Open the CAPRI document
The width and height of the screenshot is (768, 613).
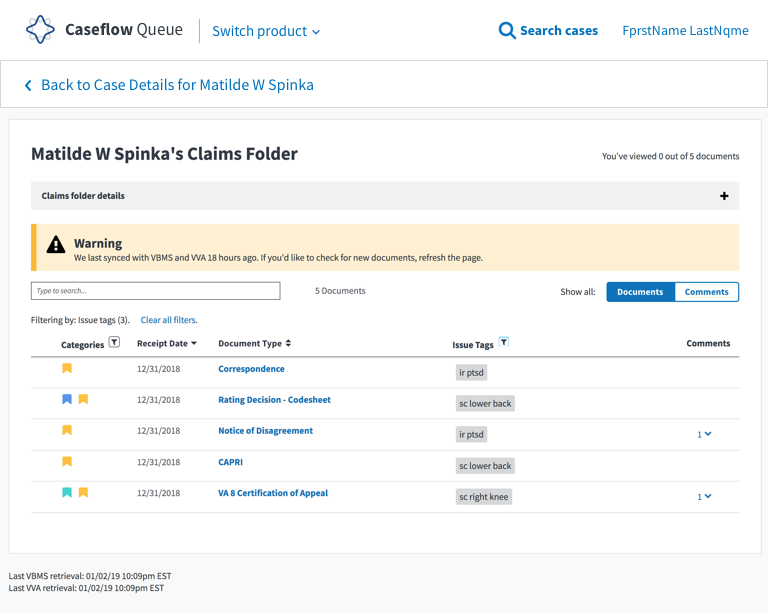point(230,462)
